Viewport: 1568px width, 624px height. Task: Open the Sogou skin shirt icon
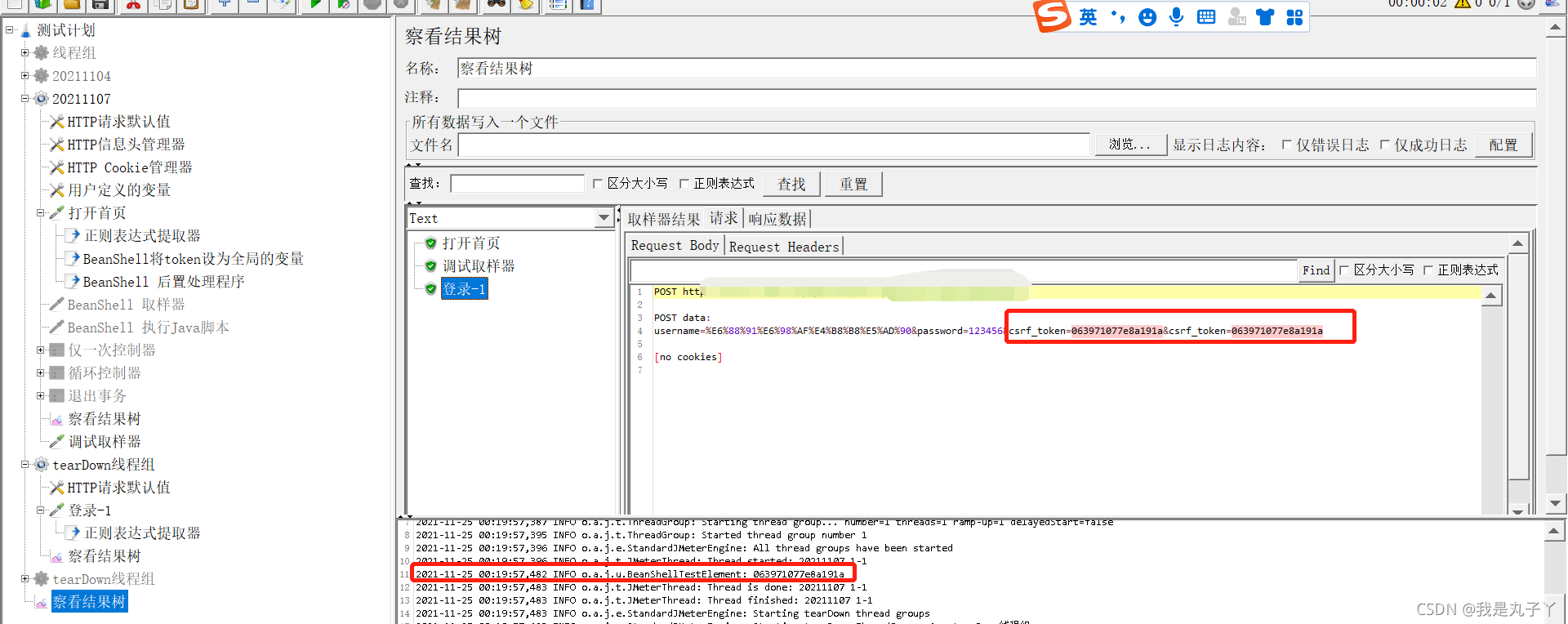pyautogui.click(x=1265, y=17)
